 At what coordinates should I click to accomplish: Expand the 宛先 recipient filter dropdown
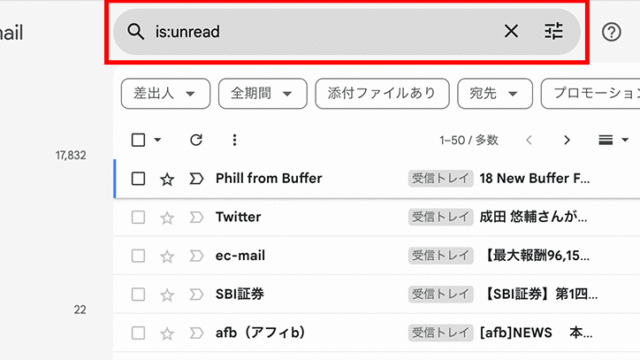tap(495, 93)
